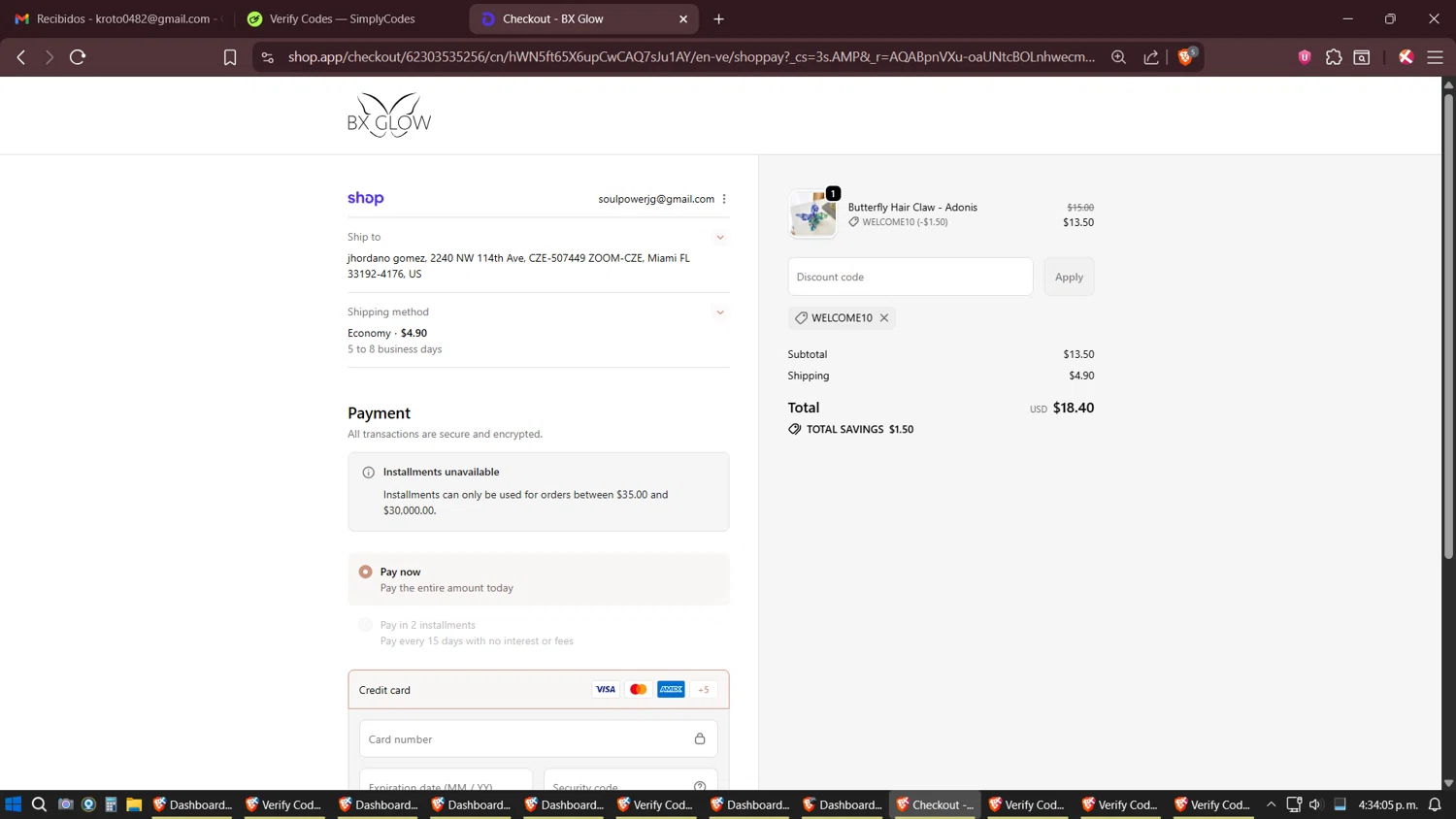Open the red K extension icon
Image resolution: width=1456 pixels, height=819 pixels.
(1406, 57)
